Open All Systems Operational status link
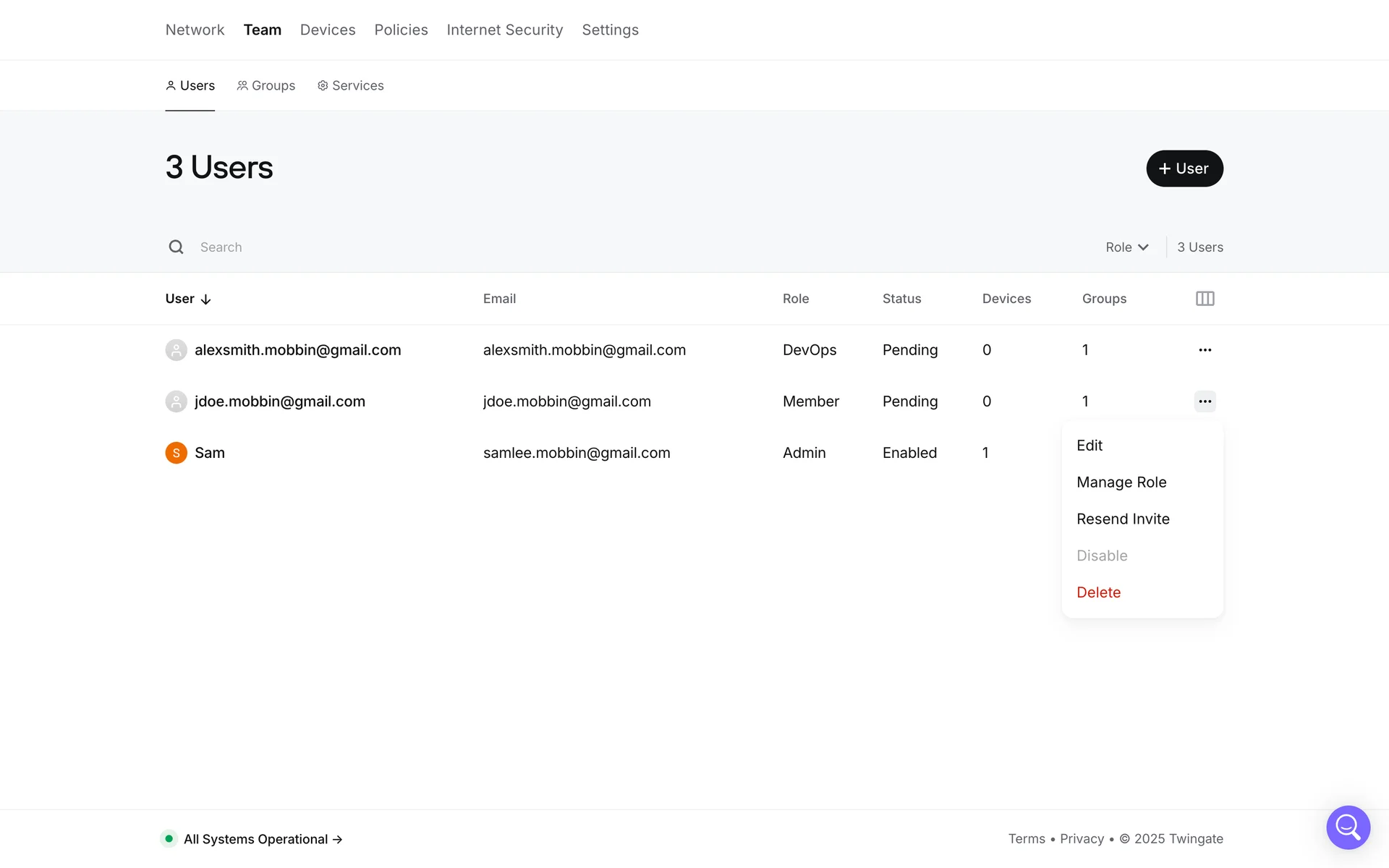This screenshot has width=1389, height=868. pyautogui.click(x=262, y=839)
